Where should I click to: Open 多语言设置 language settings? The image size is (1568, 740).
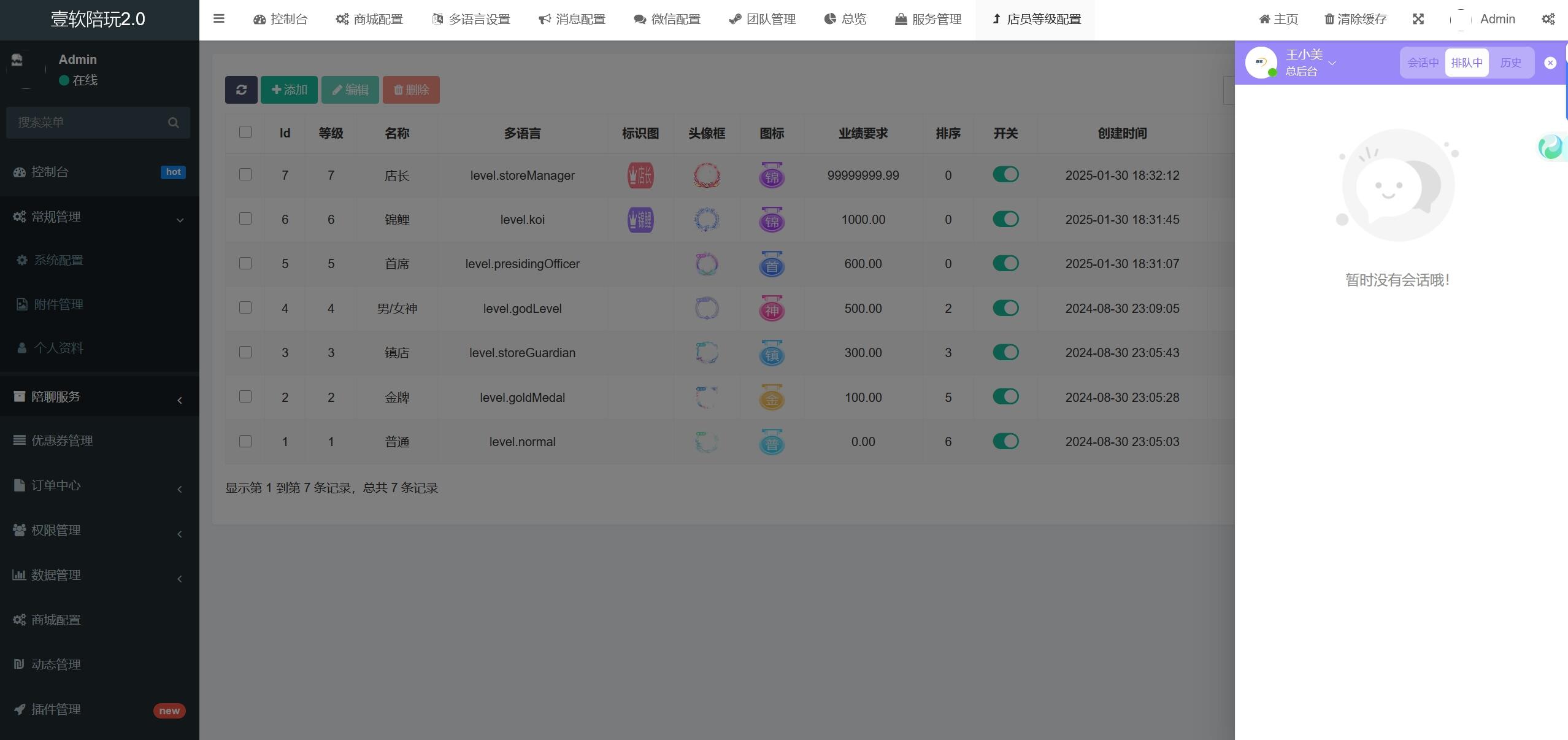[471, 19]
